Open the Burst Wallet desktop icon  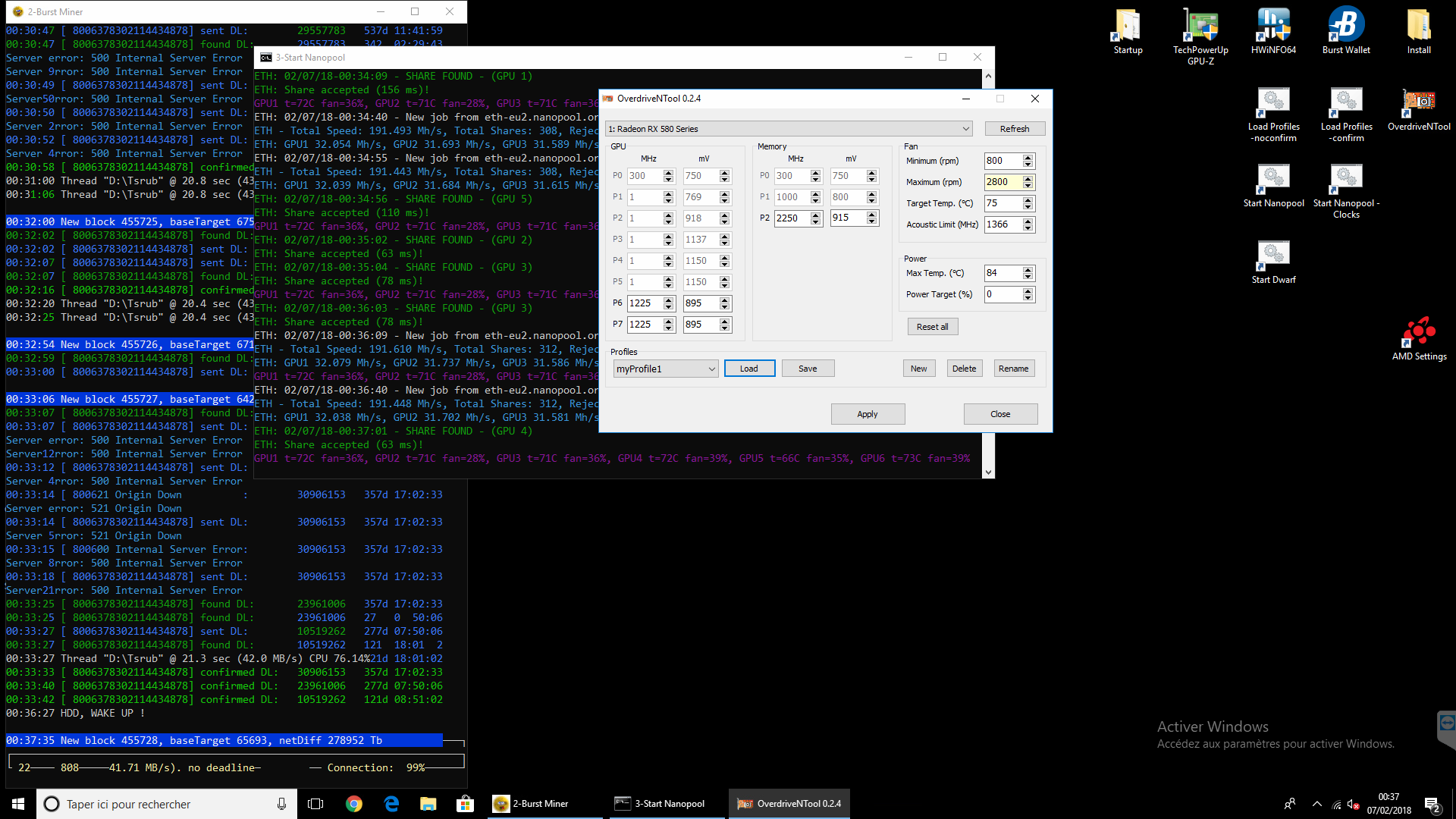pos(1346,32)
